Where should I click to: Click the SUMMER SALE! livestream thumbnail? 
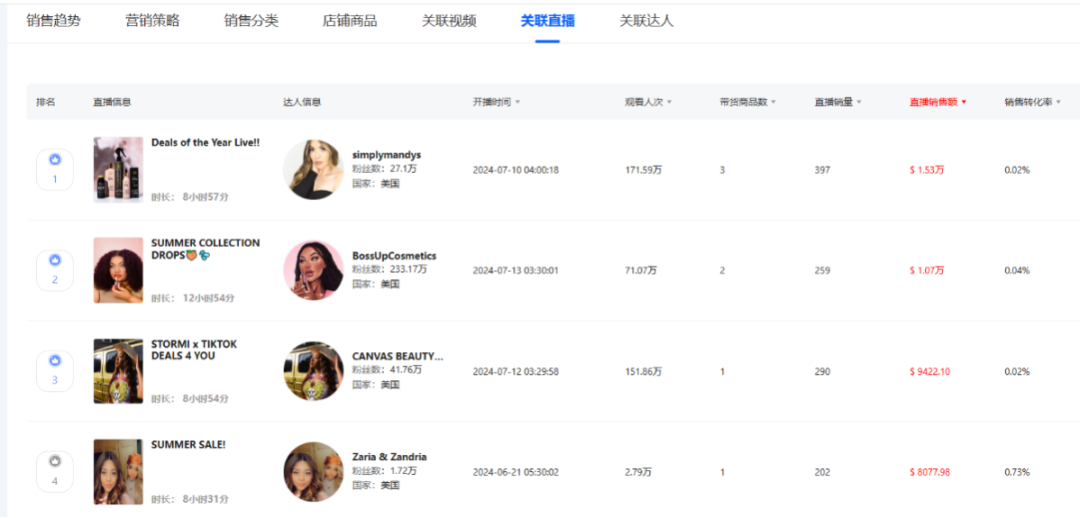[118, 471]
